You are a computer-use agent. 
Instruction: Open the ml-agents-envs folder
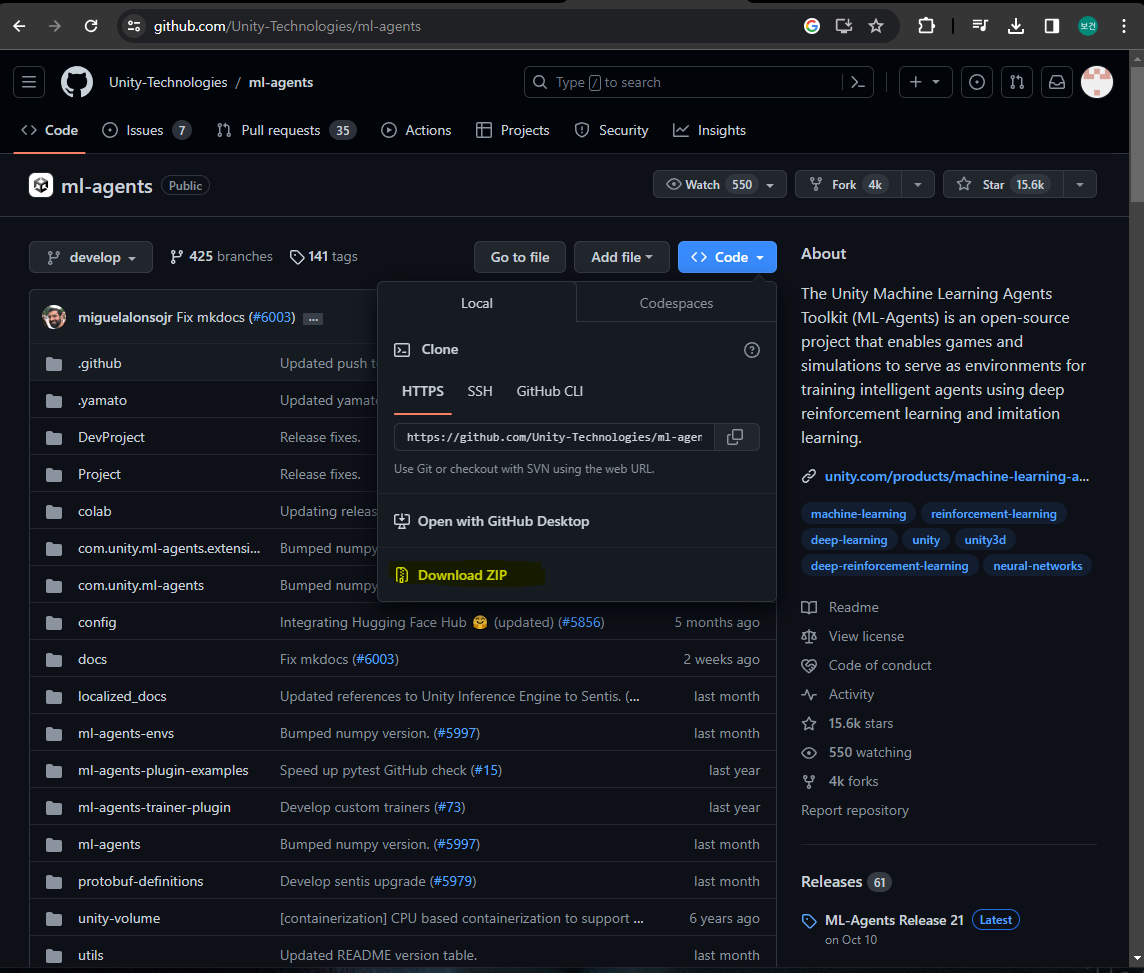(x=126, y=733)
